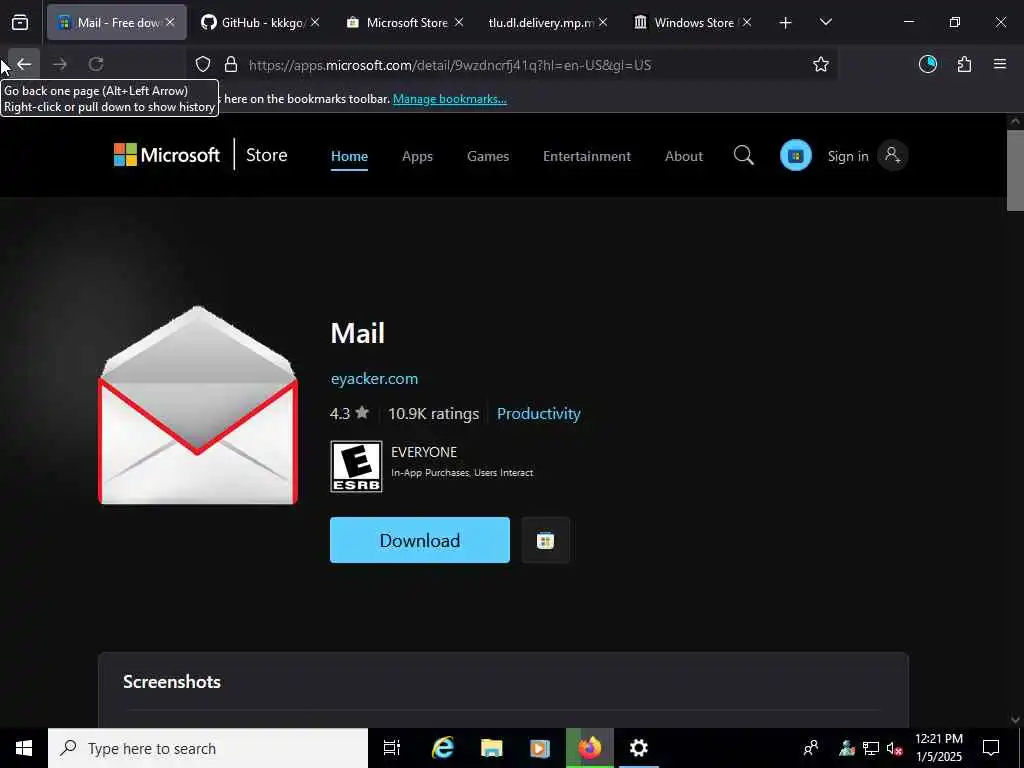Image resolution: width=1024 pixels, height=768 pixels.
Task: Open Task View on the taskbar
Action: pyautogui.click(x=392, y=748)
